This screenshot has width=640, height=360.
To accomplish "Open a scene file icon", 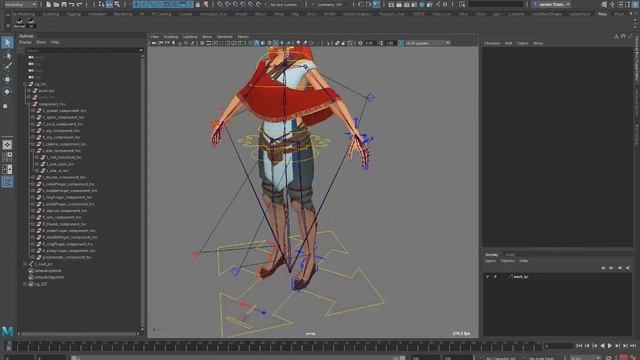I will pyautogui.click(x=56, y=4).
